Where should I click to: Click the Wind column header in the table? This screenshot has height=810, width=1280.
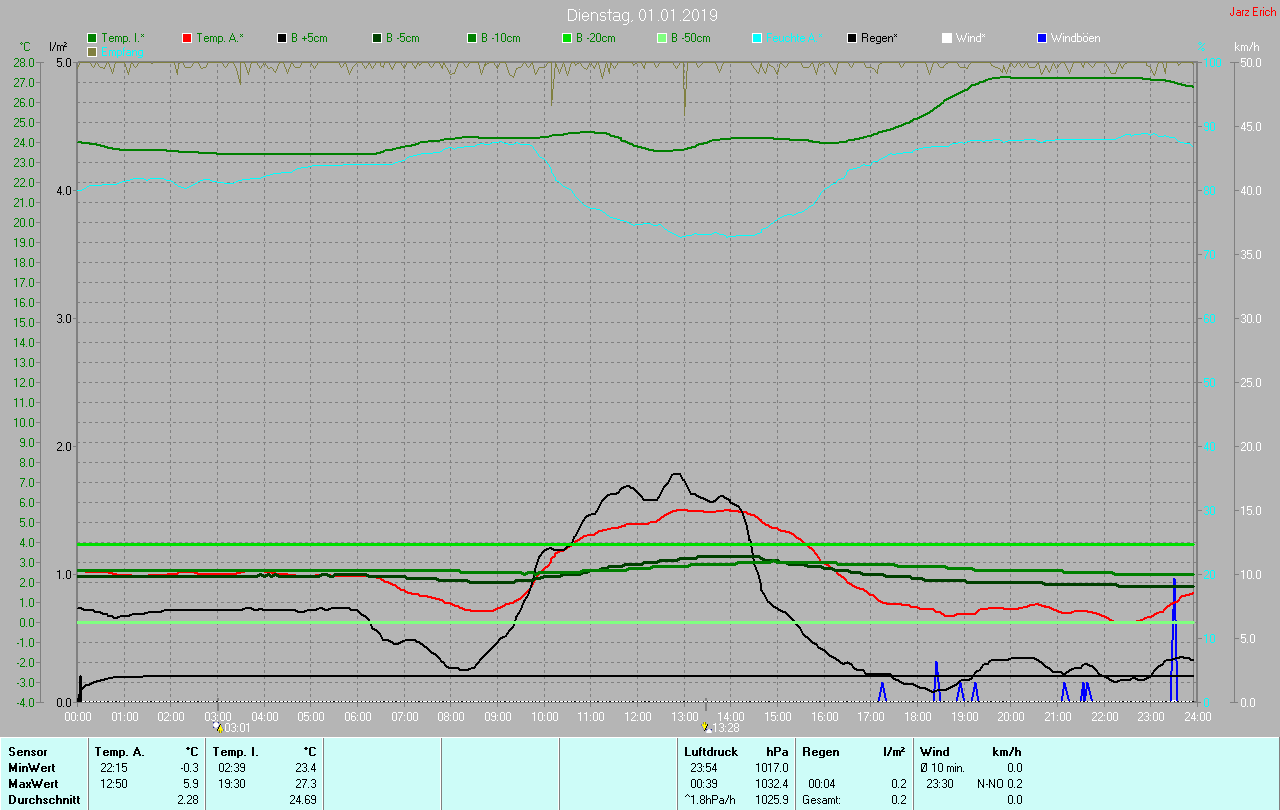(x=935, y=751)
